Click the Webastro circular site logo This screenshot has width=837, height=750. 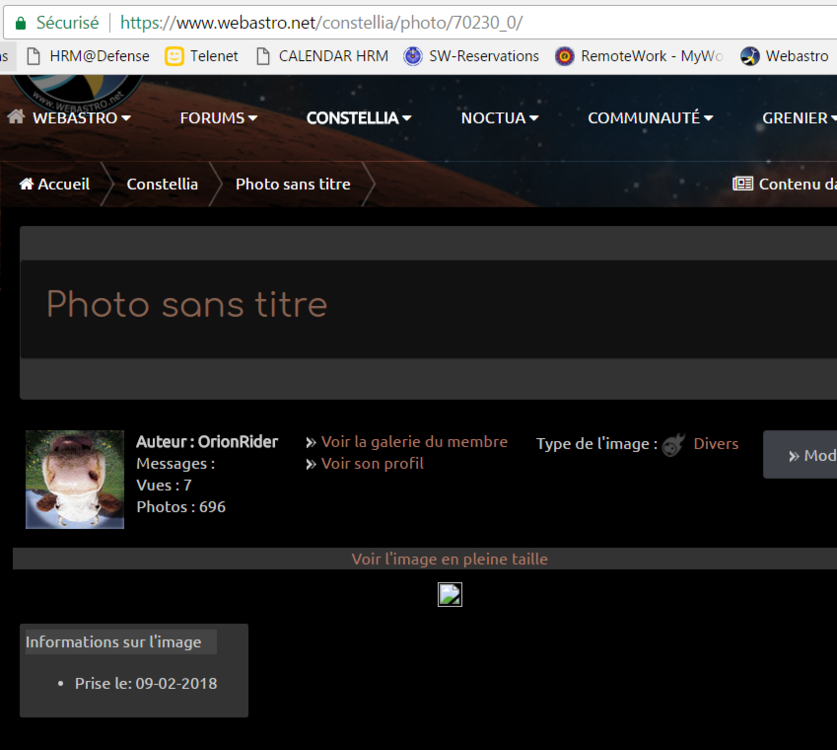pos(77,91)
